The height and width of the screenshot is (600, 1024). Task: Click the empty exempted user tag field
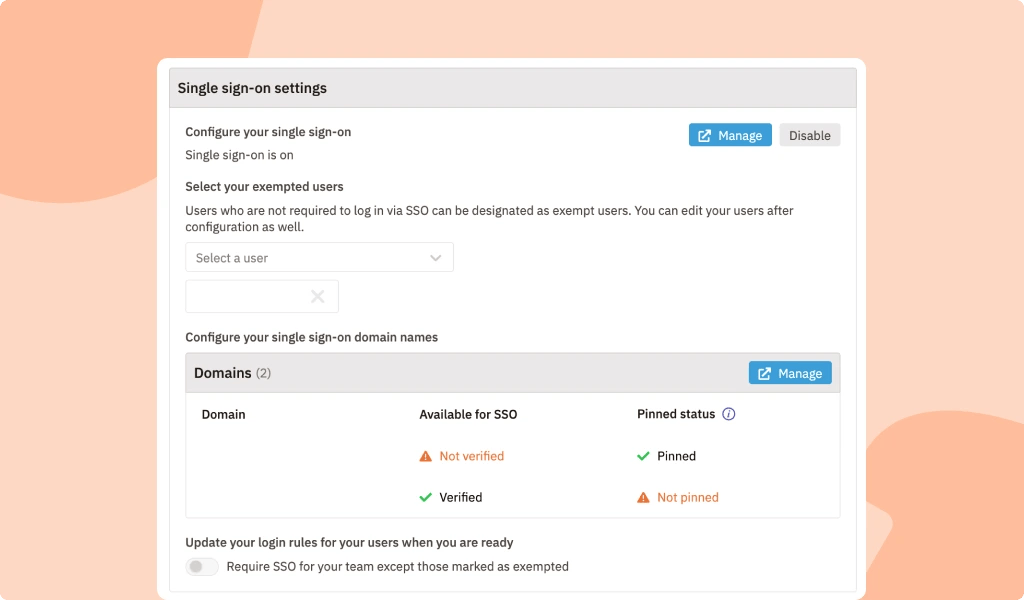[245, 296]
